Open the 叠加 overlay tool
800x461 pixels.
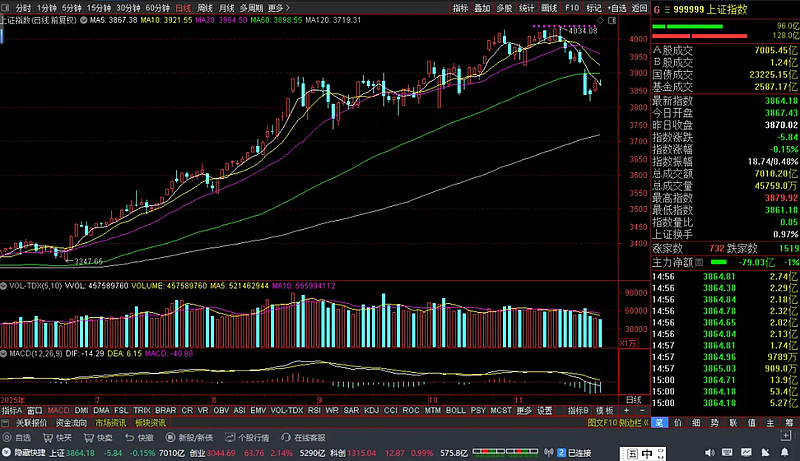click(x=482, y=7)
